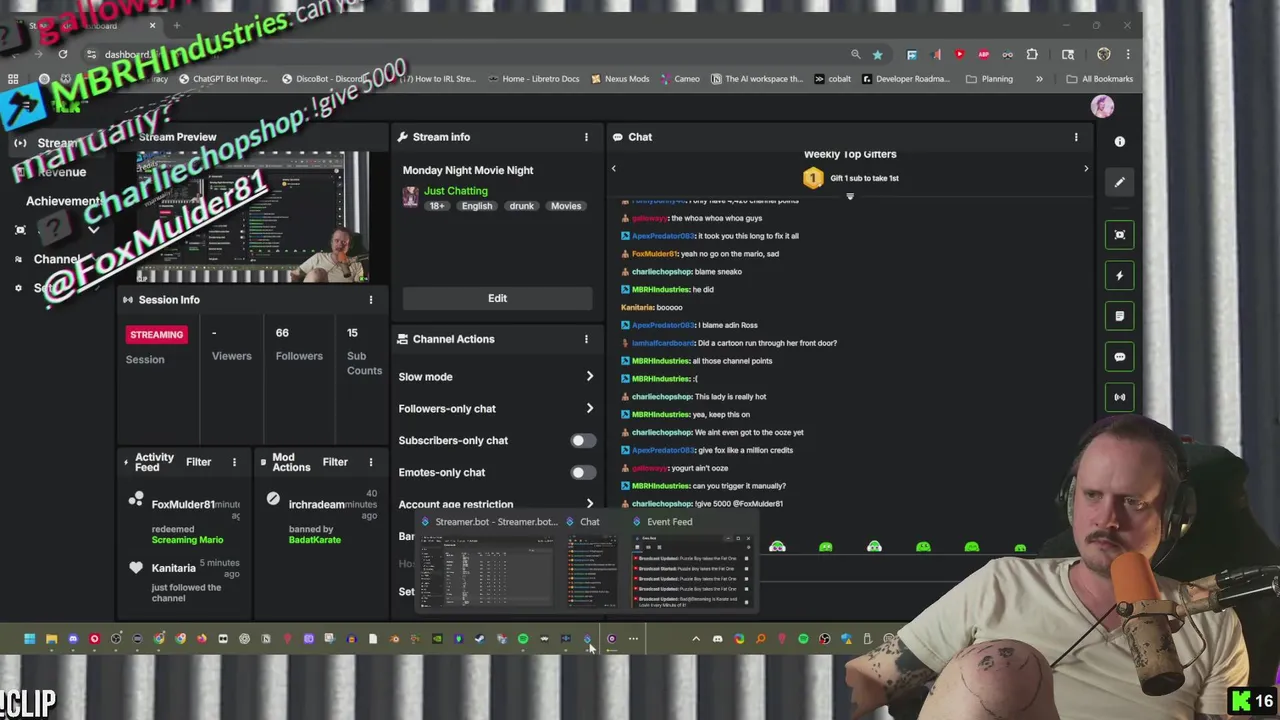This screenshot has width=1280, height=720.
Task: Click the info icon in right sidebar
Action: pos(1120,142)
